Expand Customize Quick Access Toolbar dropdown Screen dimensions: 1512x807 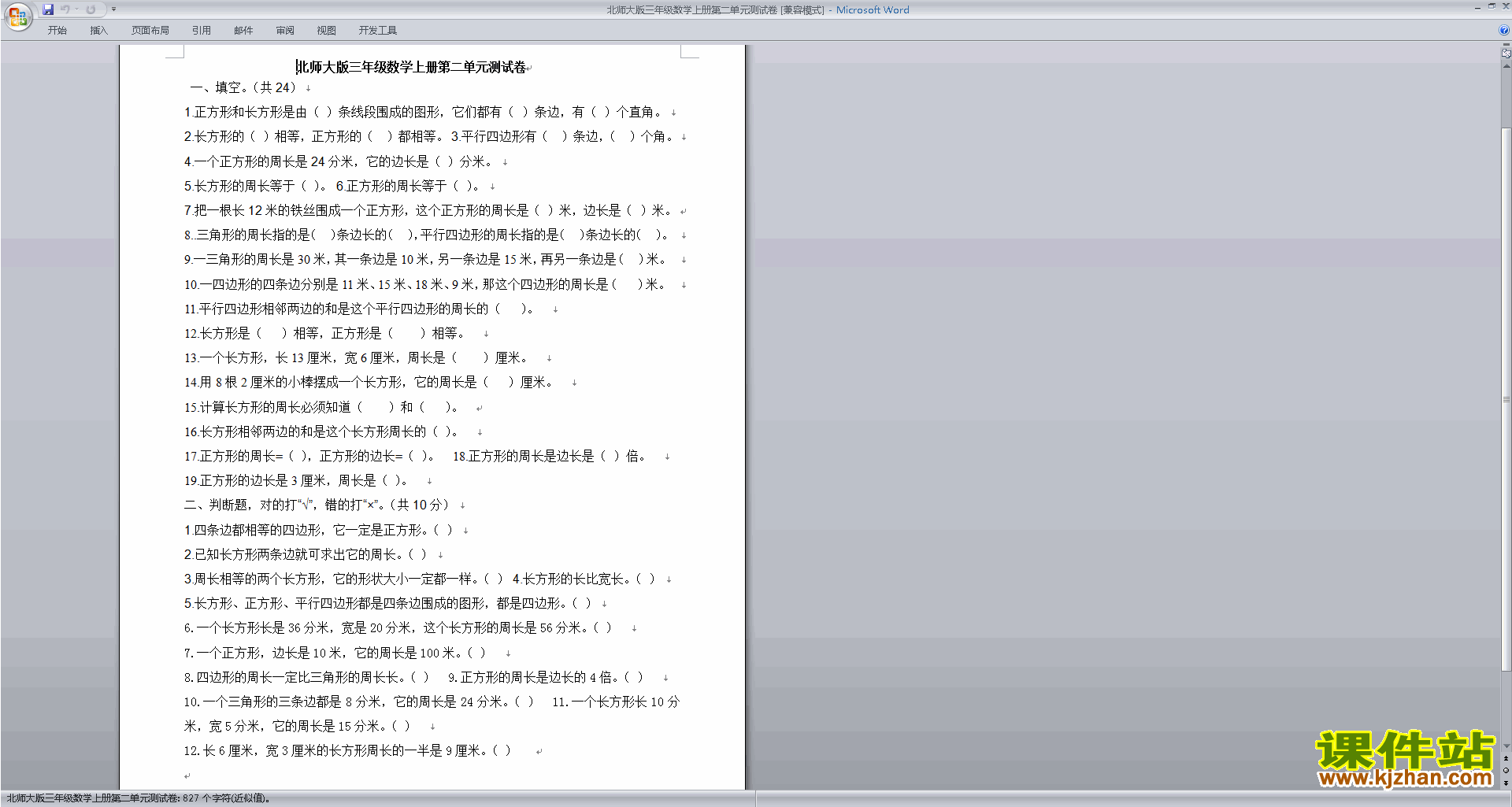[113, 9]
